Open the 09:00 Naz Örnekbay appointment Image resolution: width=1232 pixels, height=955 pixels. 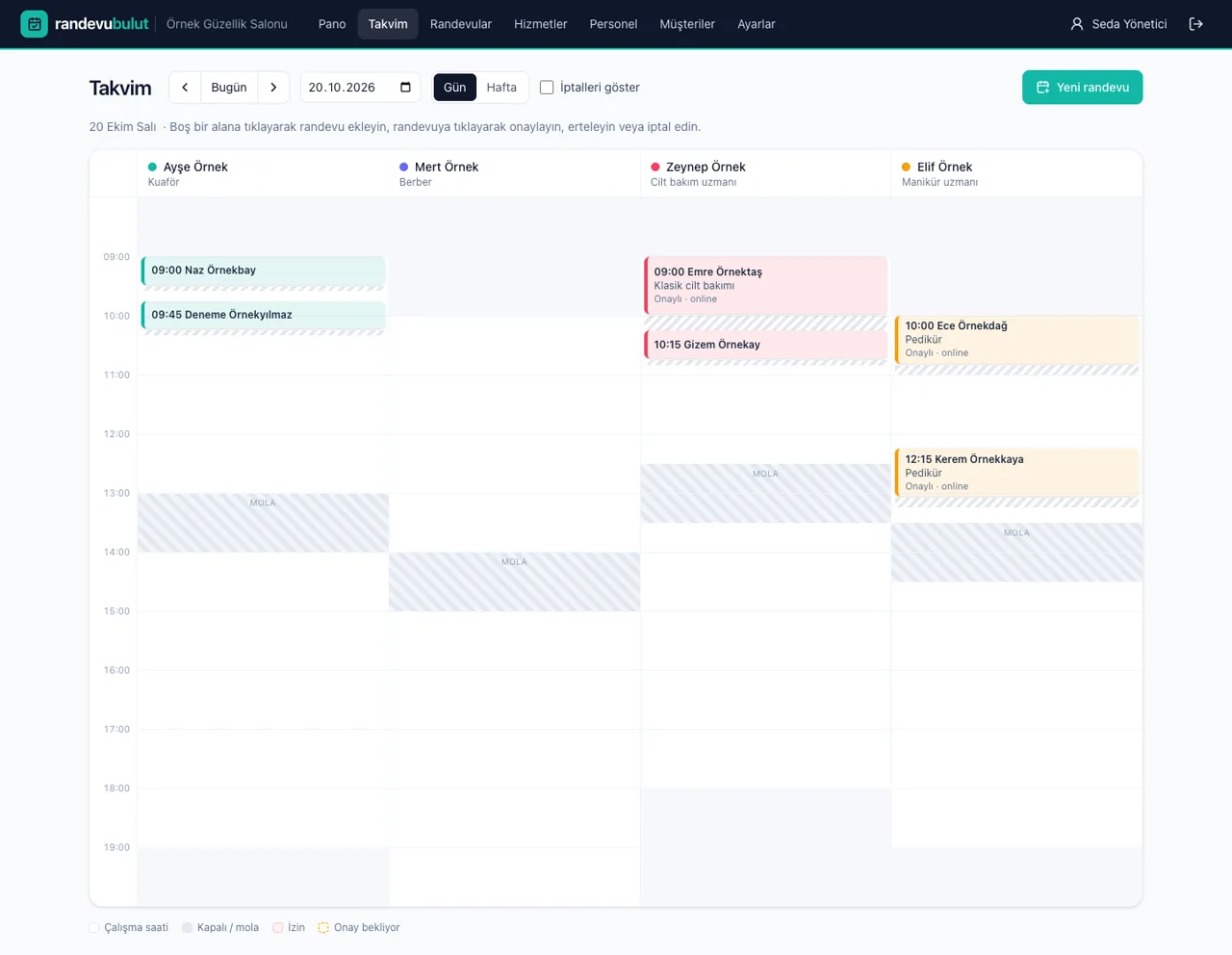pyautogui.click(x=264, y=272)
